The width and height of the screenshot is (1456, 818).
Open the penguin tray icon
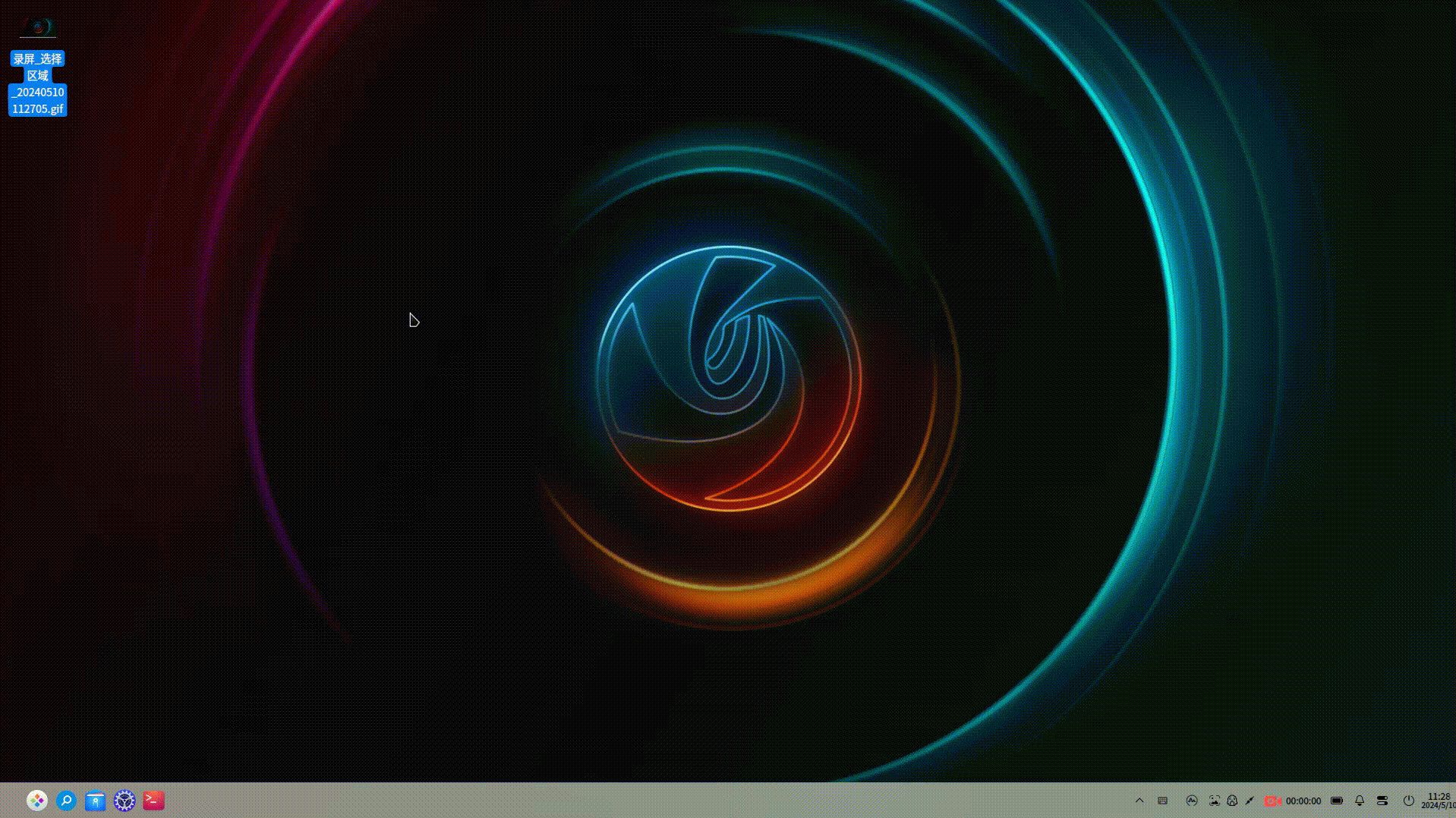(1232, 801)
